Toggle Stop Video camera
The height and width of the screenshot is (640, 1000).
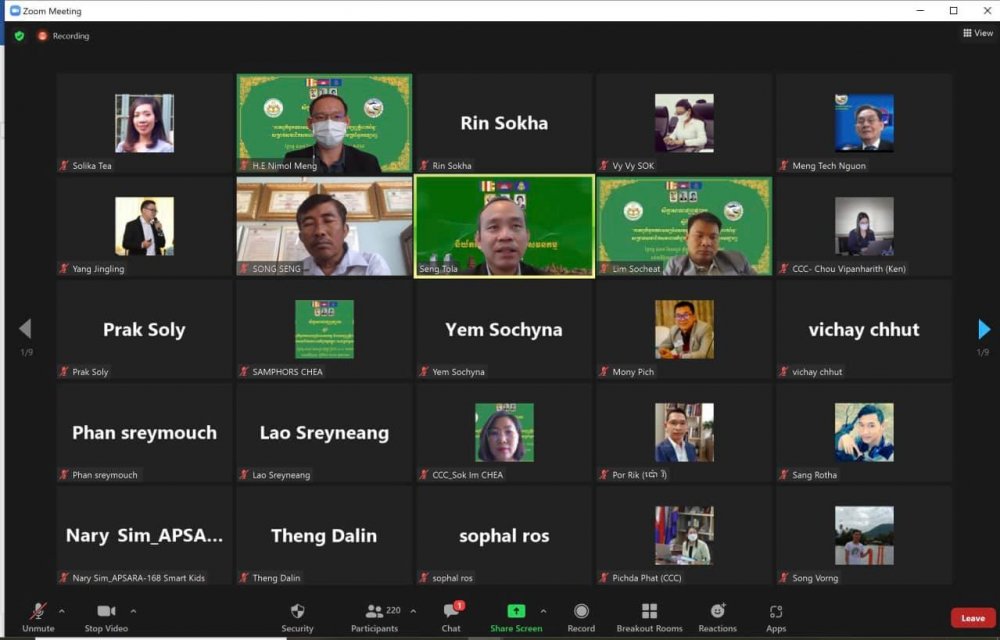click(106, 612)
